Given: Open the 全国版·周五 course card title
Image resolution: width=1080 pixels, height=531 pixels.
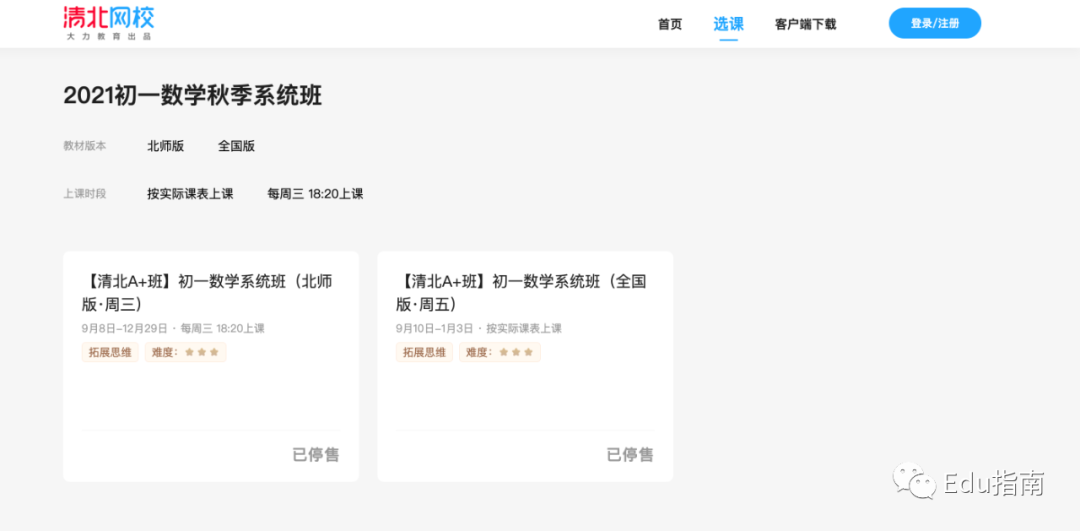Looking at the screenshot, I should click(x=521, y=293).
